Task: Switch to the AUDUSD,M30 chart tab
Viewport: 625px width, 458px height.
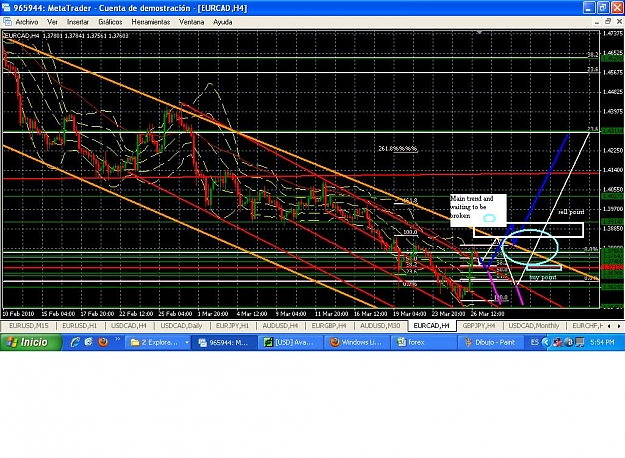Action: pyautogui.click(x=380, y=326)
